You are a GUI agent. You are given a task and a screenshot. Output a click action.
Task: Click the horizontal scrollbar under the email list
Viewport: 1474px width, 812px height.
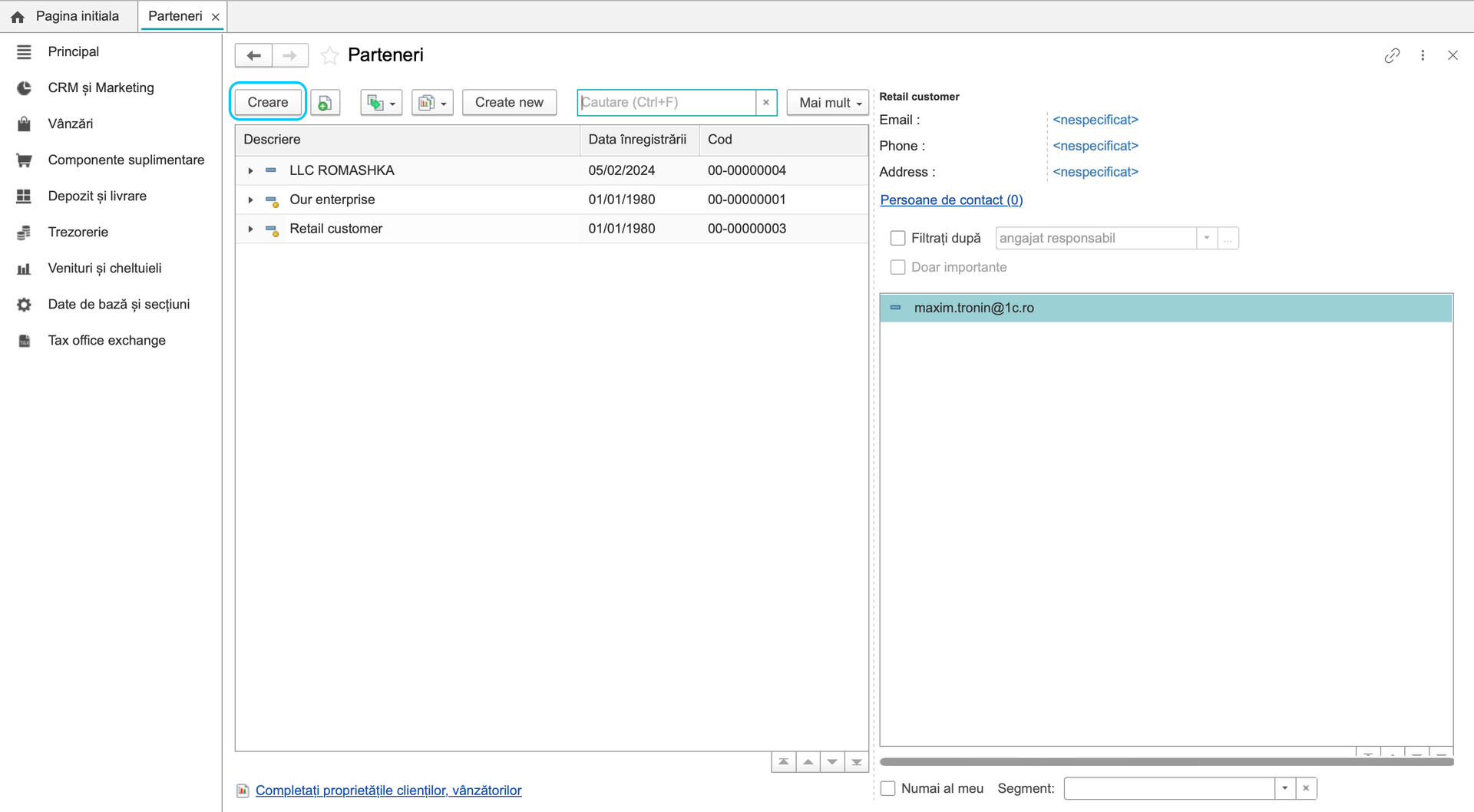(x=1166, y=762)
